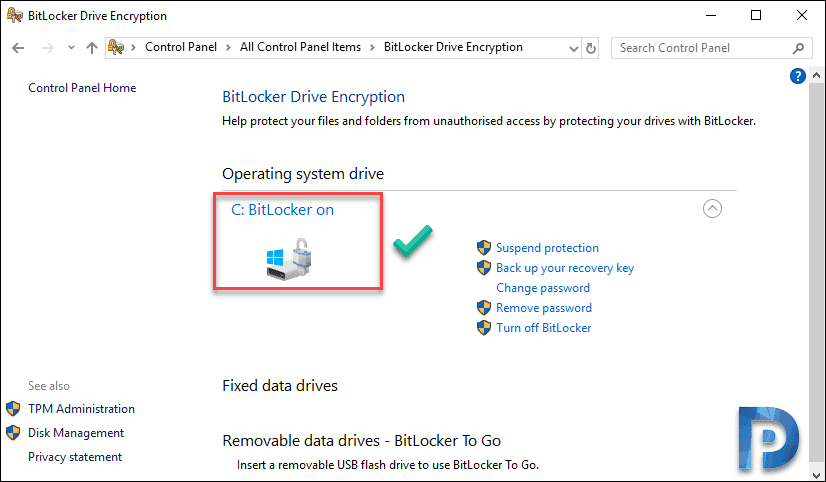Click the shield icon beside Turn off BitLocker
Screen dimensions: 826x482
pos(484,328)
